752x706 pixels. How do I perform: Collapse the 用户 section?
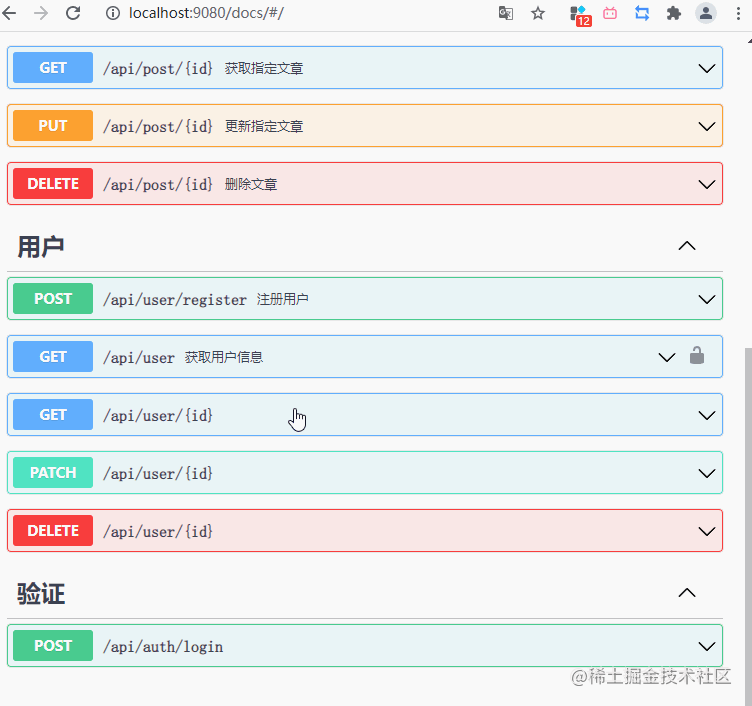pyautogui.click(x=686, y=246)
